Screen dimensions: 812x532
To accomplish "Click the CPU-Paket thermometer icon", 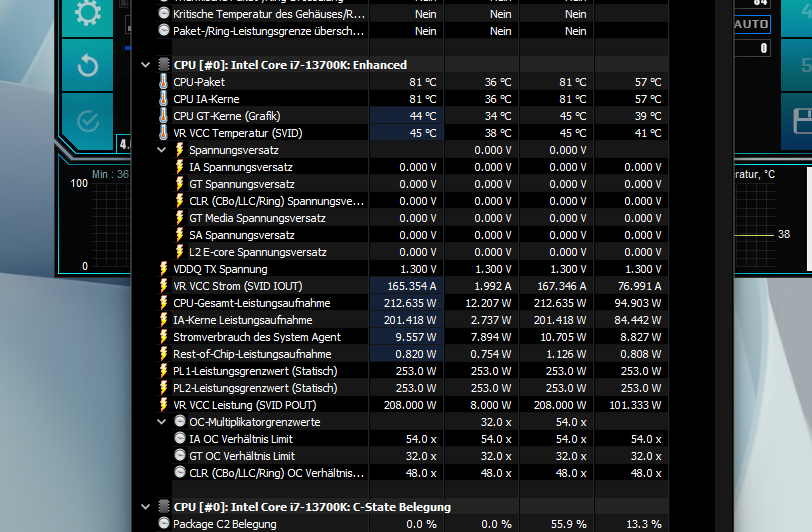I will (x=164, y=81).
